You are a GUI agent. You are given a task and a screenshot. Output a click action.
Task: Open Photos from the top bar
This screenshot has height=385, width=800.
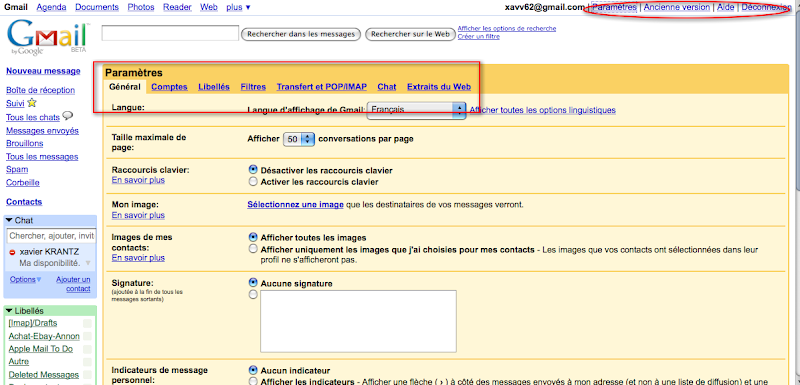(x=141, y=7)
